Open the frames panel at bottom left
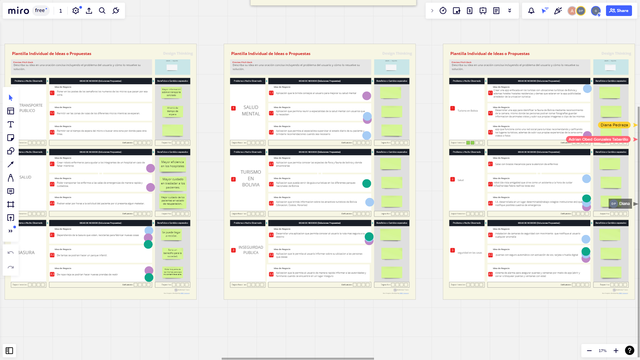 click(9, 351)
